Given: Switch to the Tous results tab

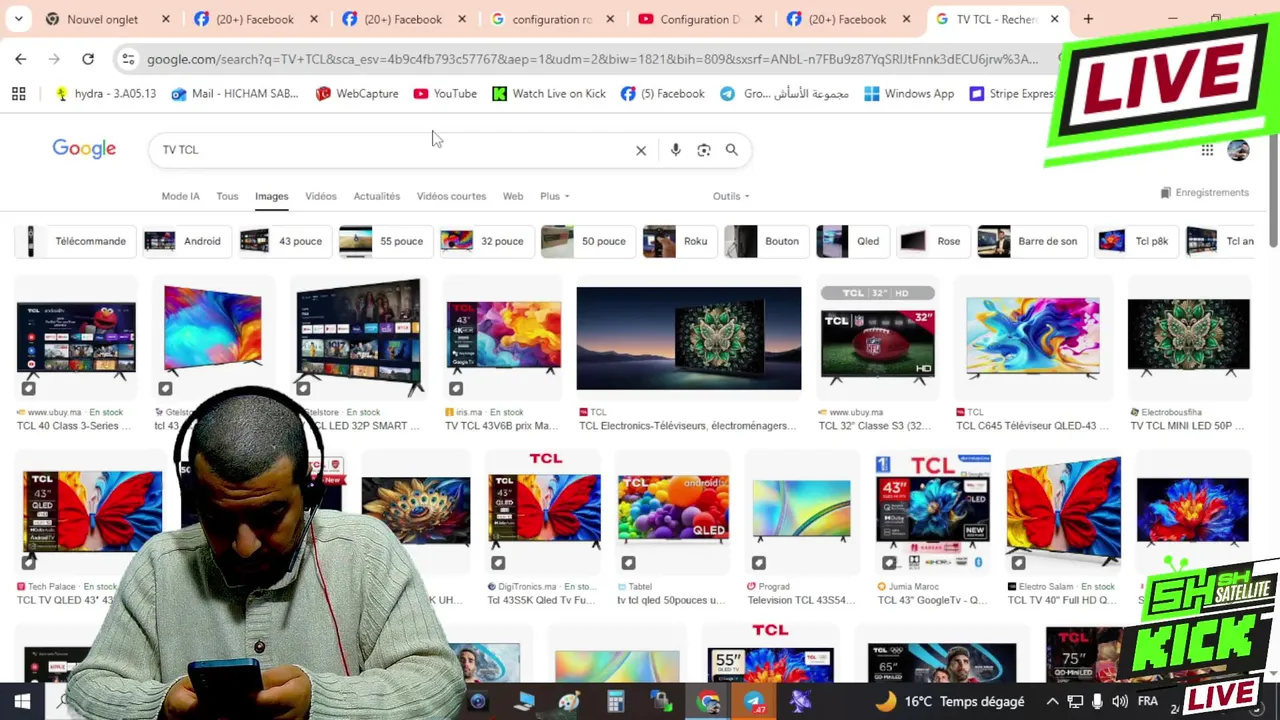Looking at the screenshot, I should tap(227, 196).
